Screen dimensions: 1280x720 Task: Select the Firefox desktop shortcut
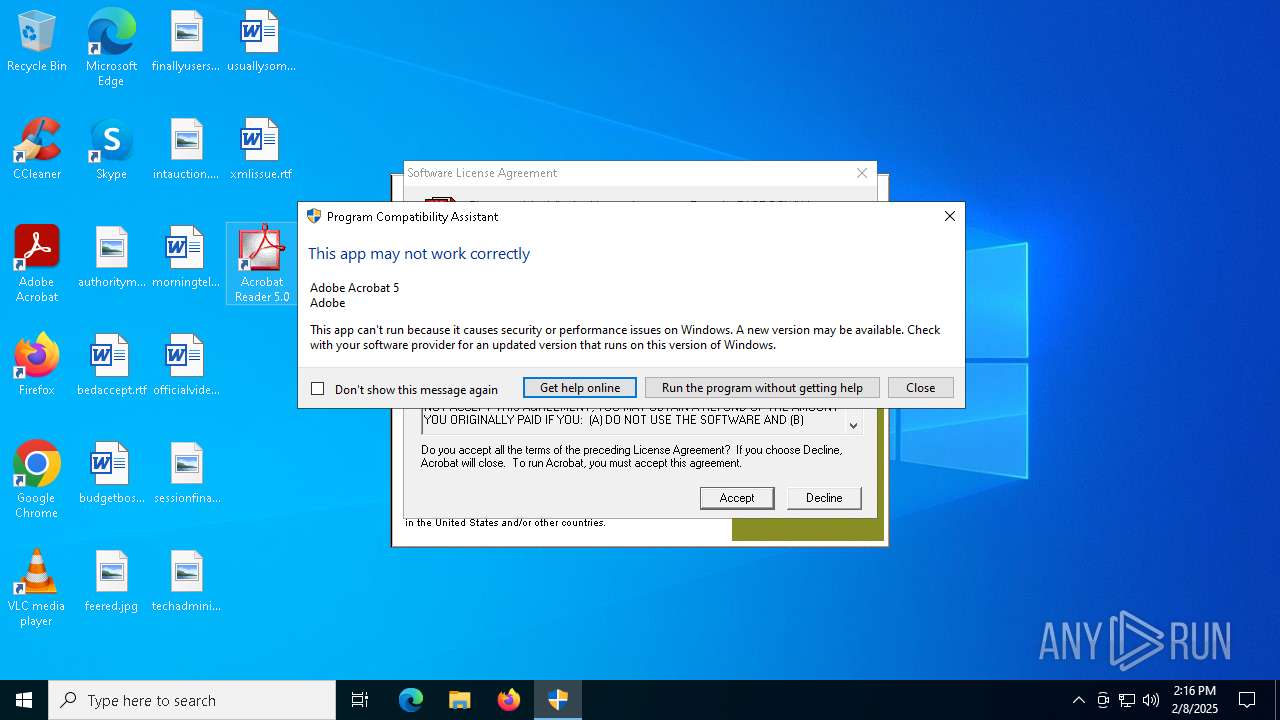37,366
